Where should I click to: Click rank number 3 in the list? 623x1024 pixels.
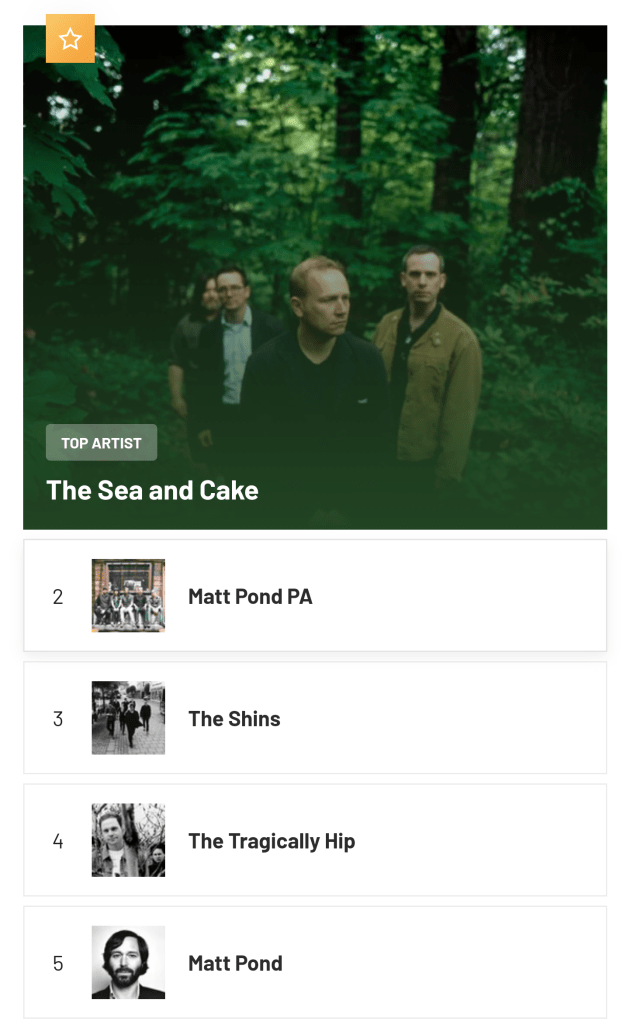pos(58,719)
